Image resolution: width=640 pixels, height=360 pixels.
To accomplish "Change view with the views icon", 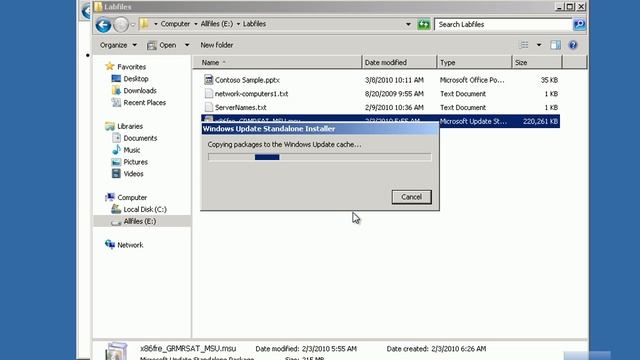I will tap(524, 45).
